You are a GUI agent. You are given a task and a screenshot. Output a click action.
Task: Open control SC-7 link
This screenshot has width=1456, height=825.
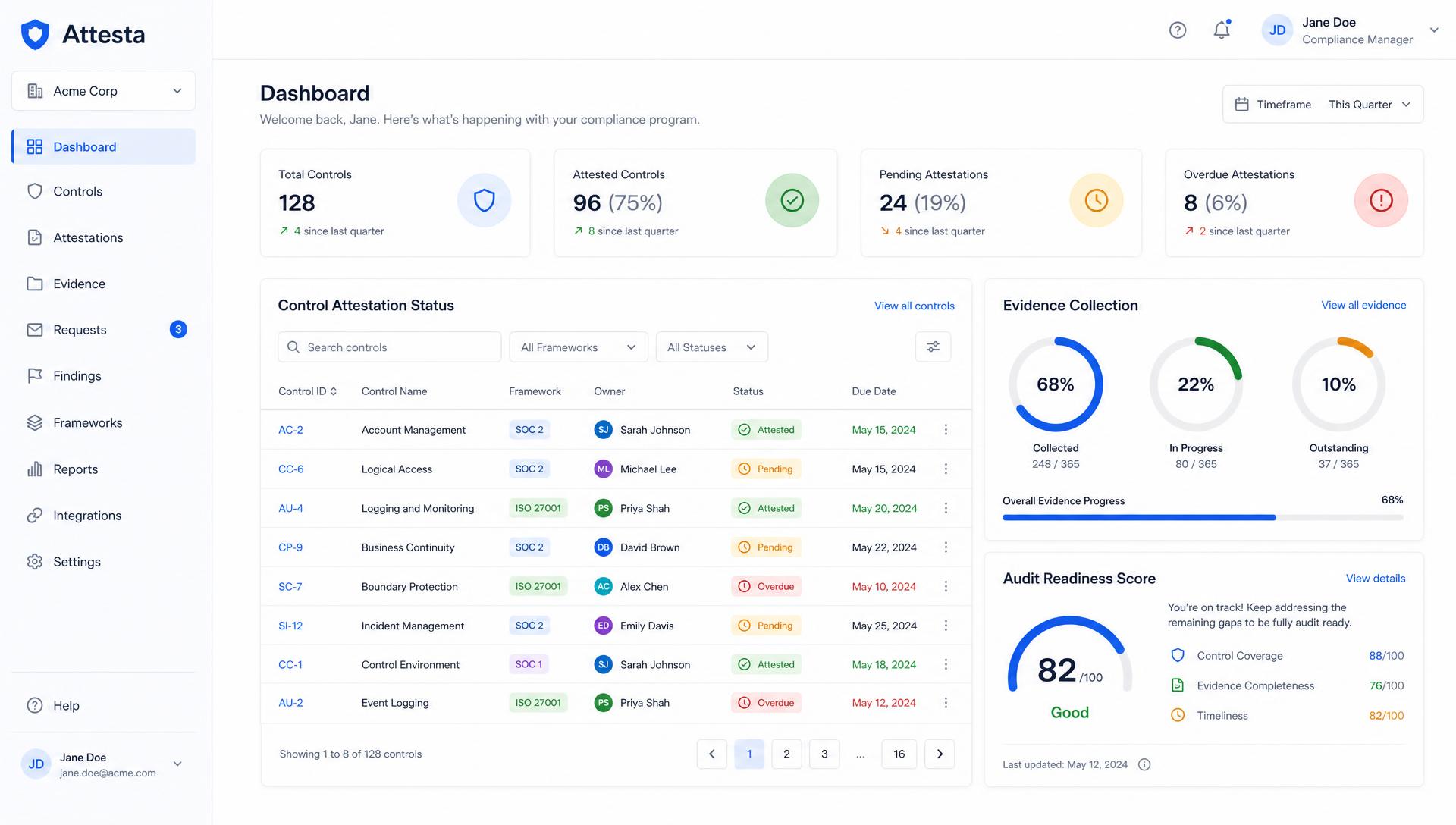tap(290, 587)
